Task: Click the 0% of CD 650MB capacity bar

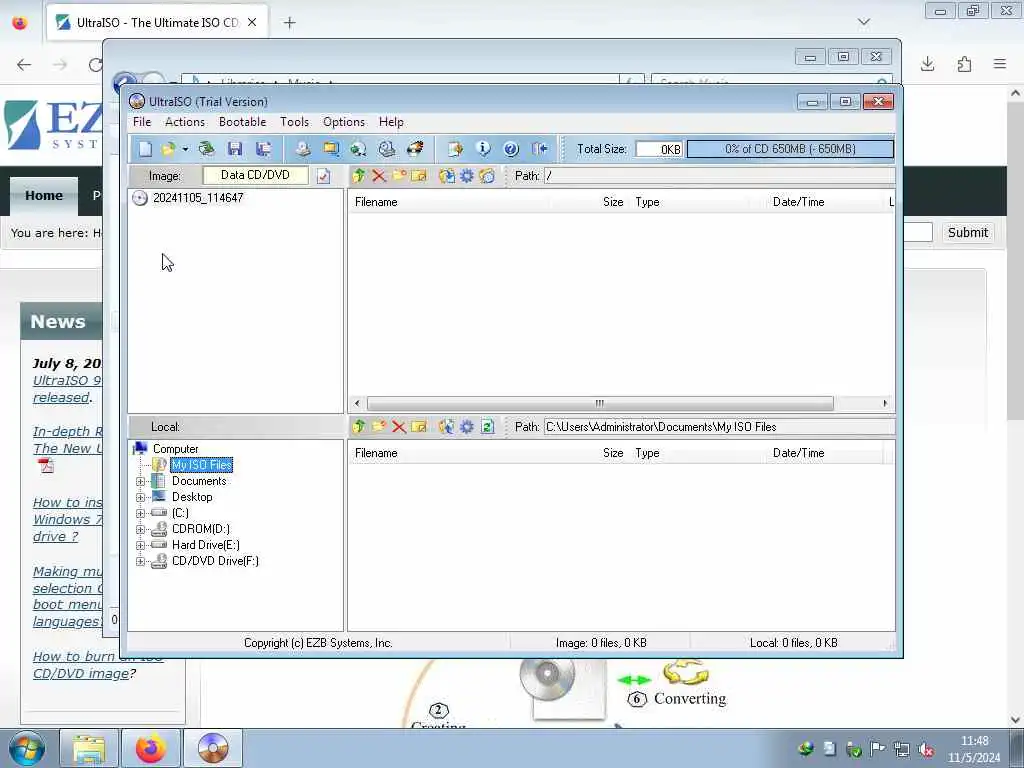Action: 790,149
